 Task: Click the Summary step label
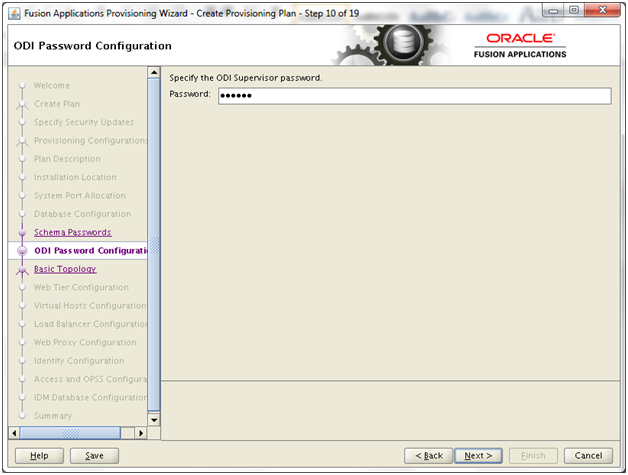tap(53, 416)
